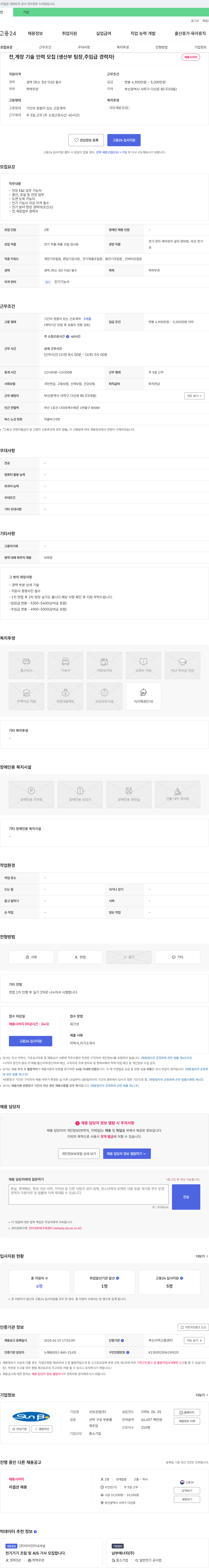Click info icon beside 인증기관 label
Screen dimensions: 209x1568
(x=123, y=1340)
